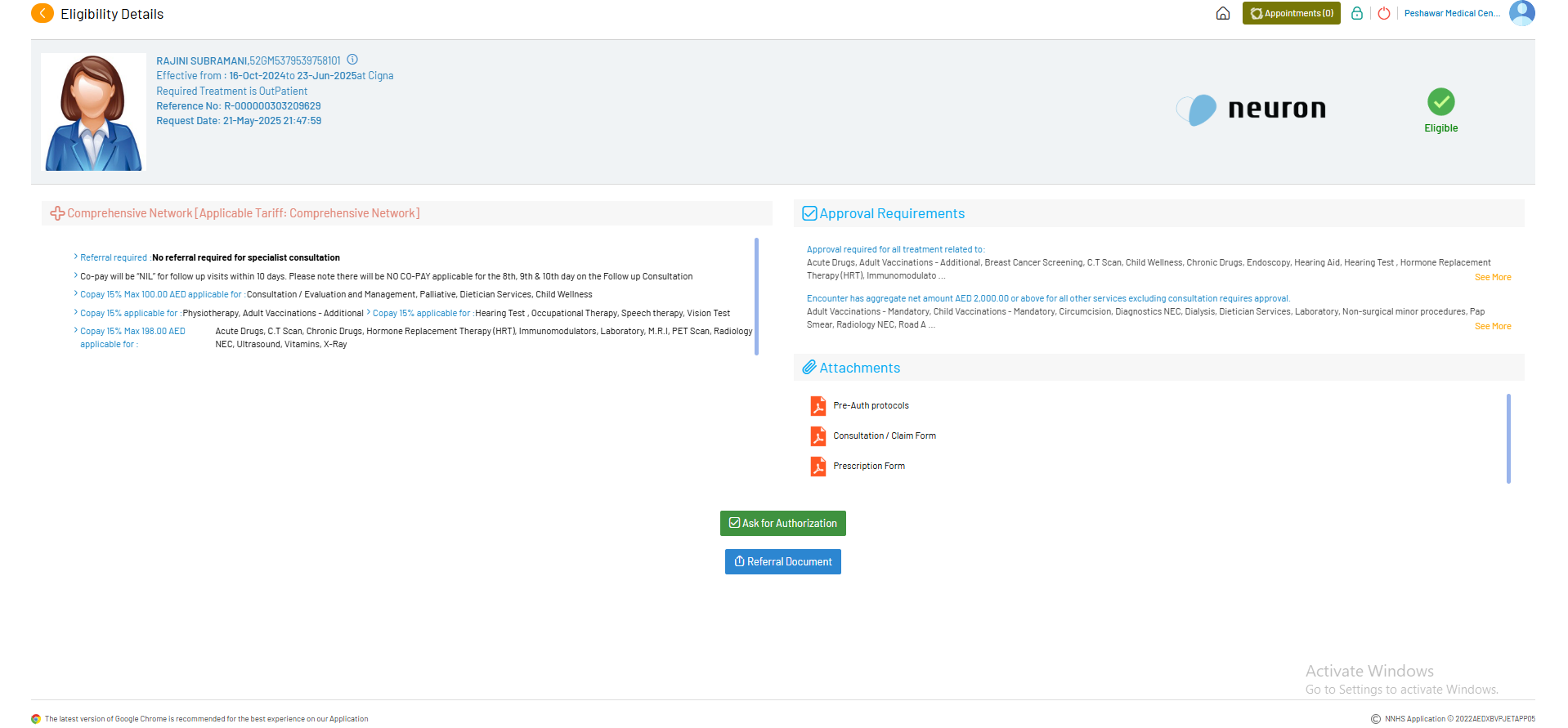Viewport: 1568px width, 728px height.
Task: Go back using the orange back arrow
Action: tap(43, 14)
